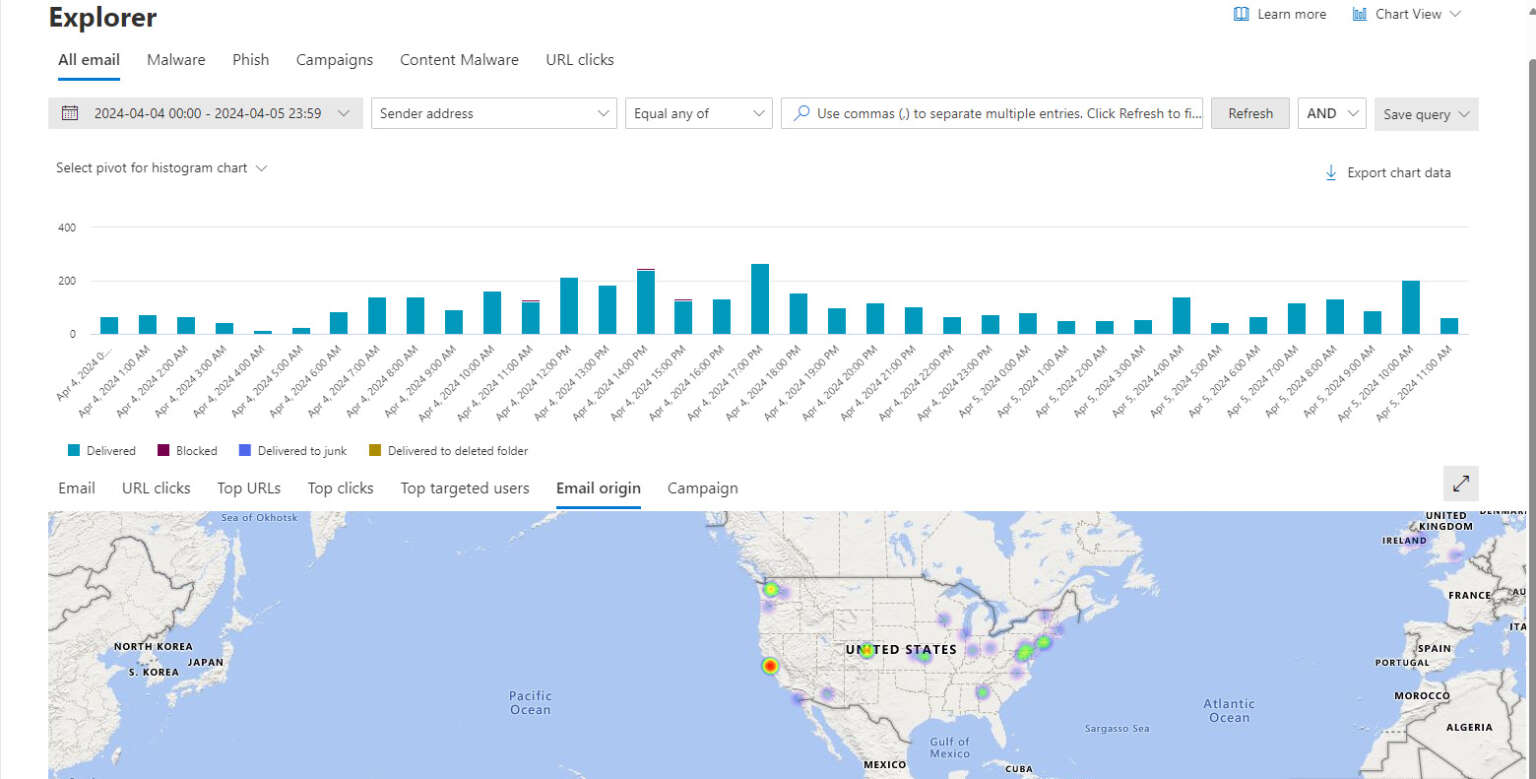Viewport: 1536px width, 779px height.
Task: Expand the map to full screen
Action: coord(1461,483)
